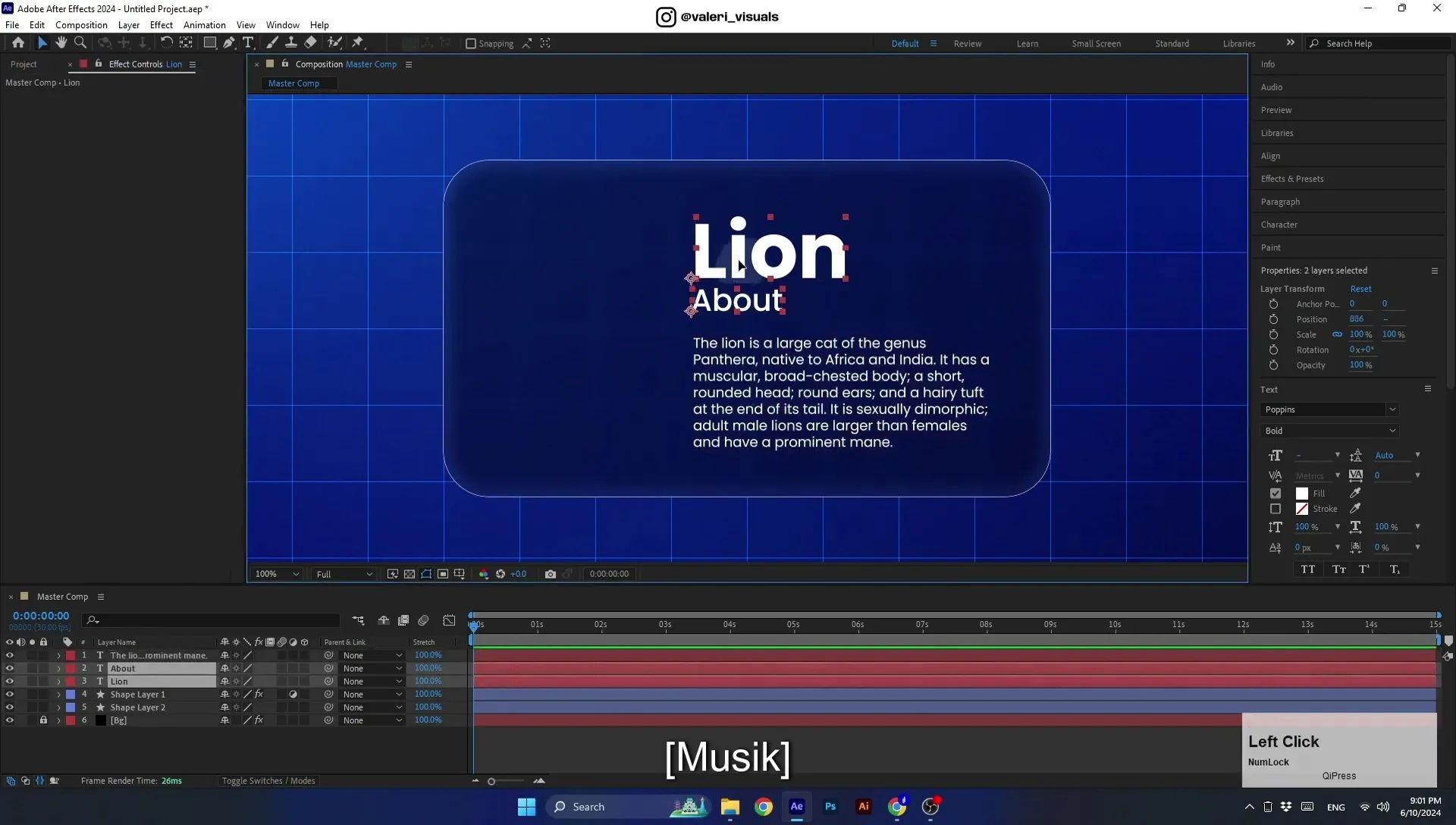
Task: Open the Animation menu
Action: [x=205, y=25]
